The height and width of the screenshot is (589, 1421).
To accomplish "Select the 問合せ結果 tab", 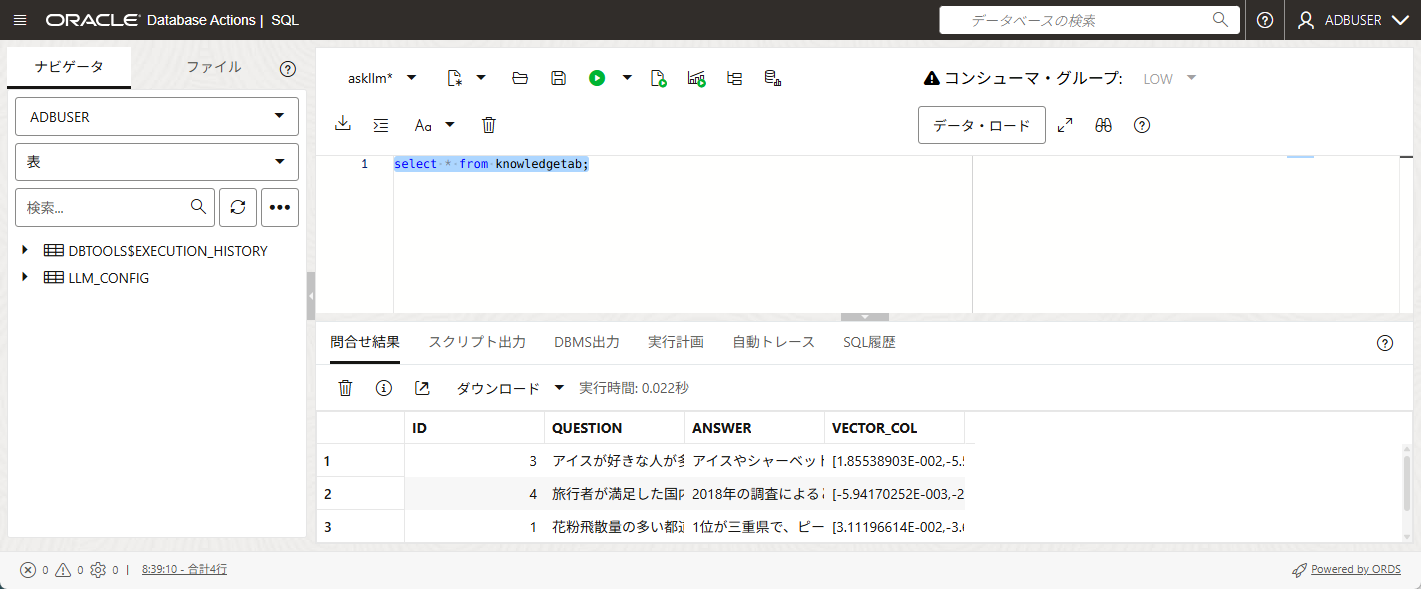I will pos(365,342).
